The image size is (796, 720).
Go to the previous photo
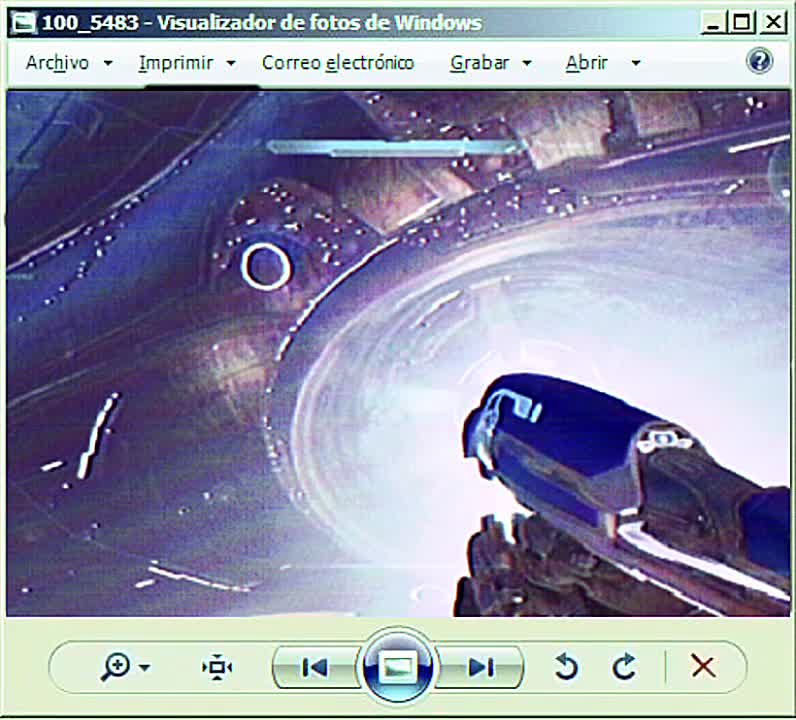pos(314,667)
